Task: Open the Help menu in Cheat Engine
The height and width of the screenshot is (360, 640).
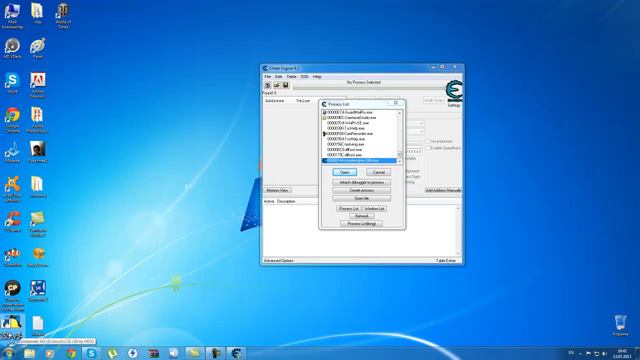Action: [317, 77]
